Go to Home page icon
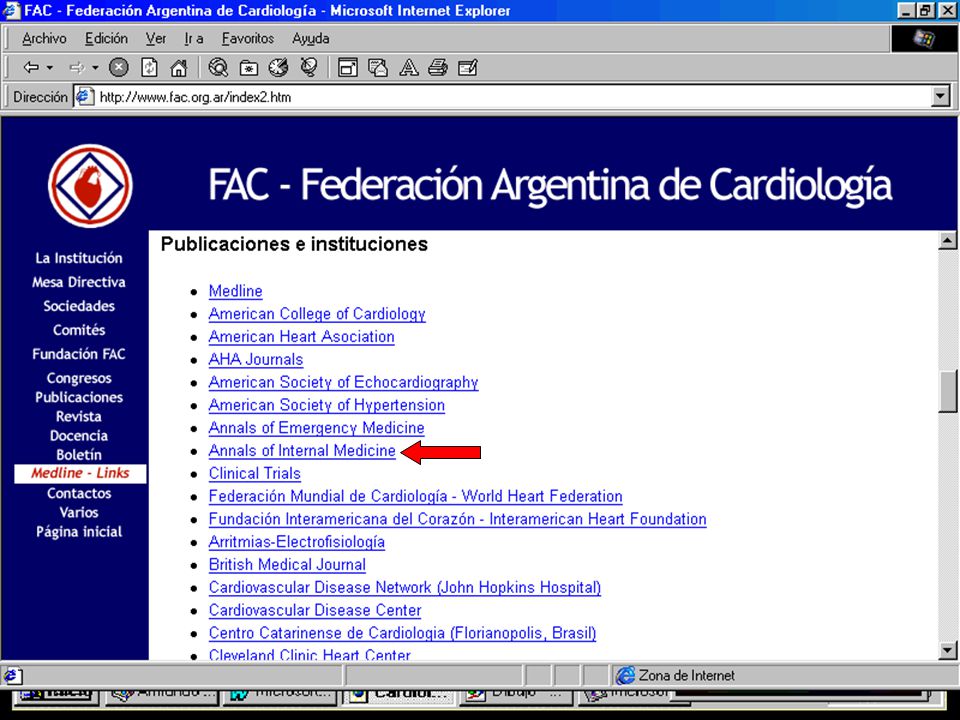Image resolution: width=960 pixels, height=720 pixels. tap(178, 67)
